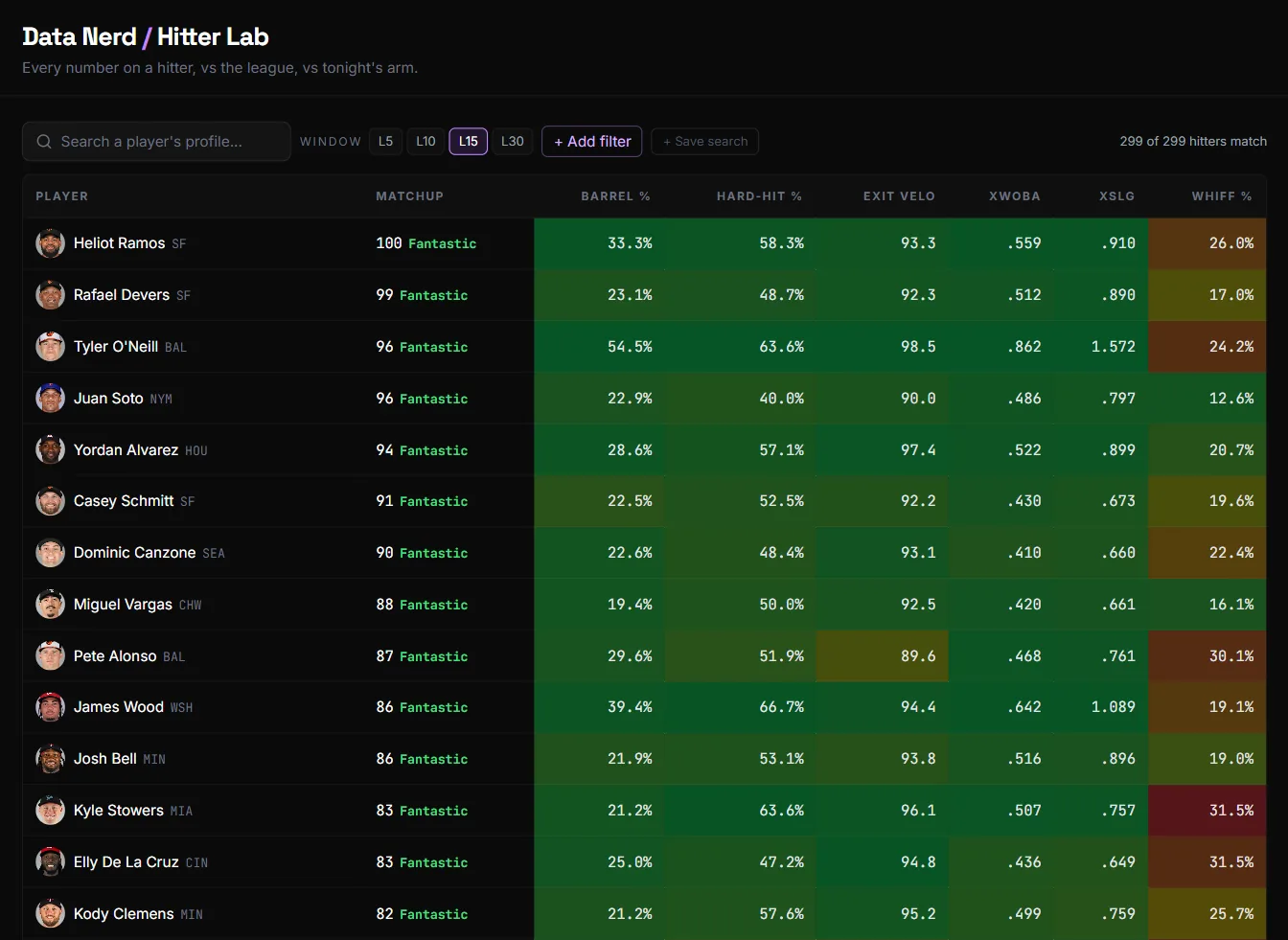Image resolution: width=1288 pixels, height=940 pixels.
Task: Click the Save search button
Action: (x=705, y=142)
